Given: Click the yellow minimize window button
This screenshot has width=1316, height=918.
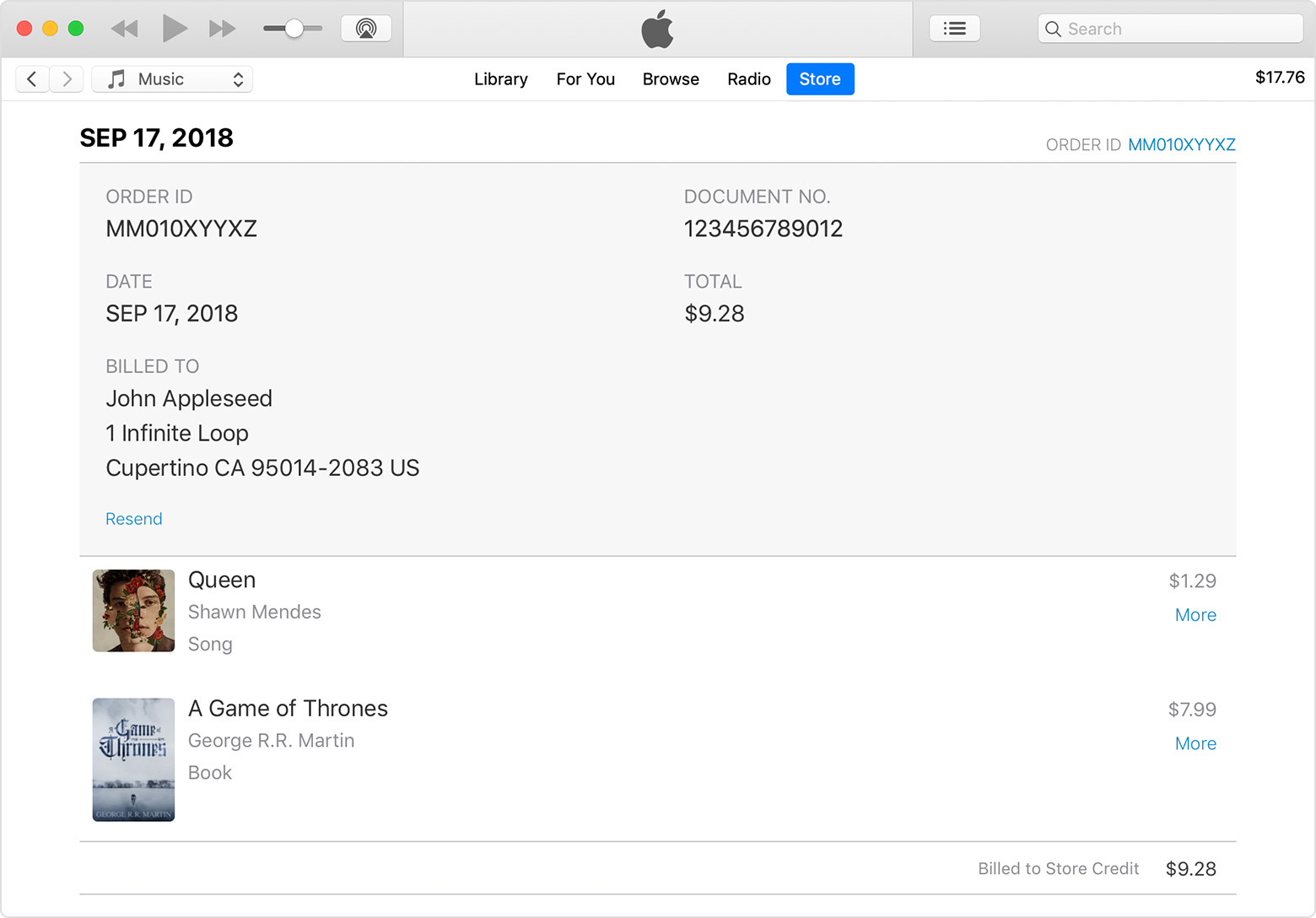Looking at the screenshot, I should click(51, 29).
